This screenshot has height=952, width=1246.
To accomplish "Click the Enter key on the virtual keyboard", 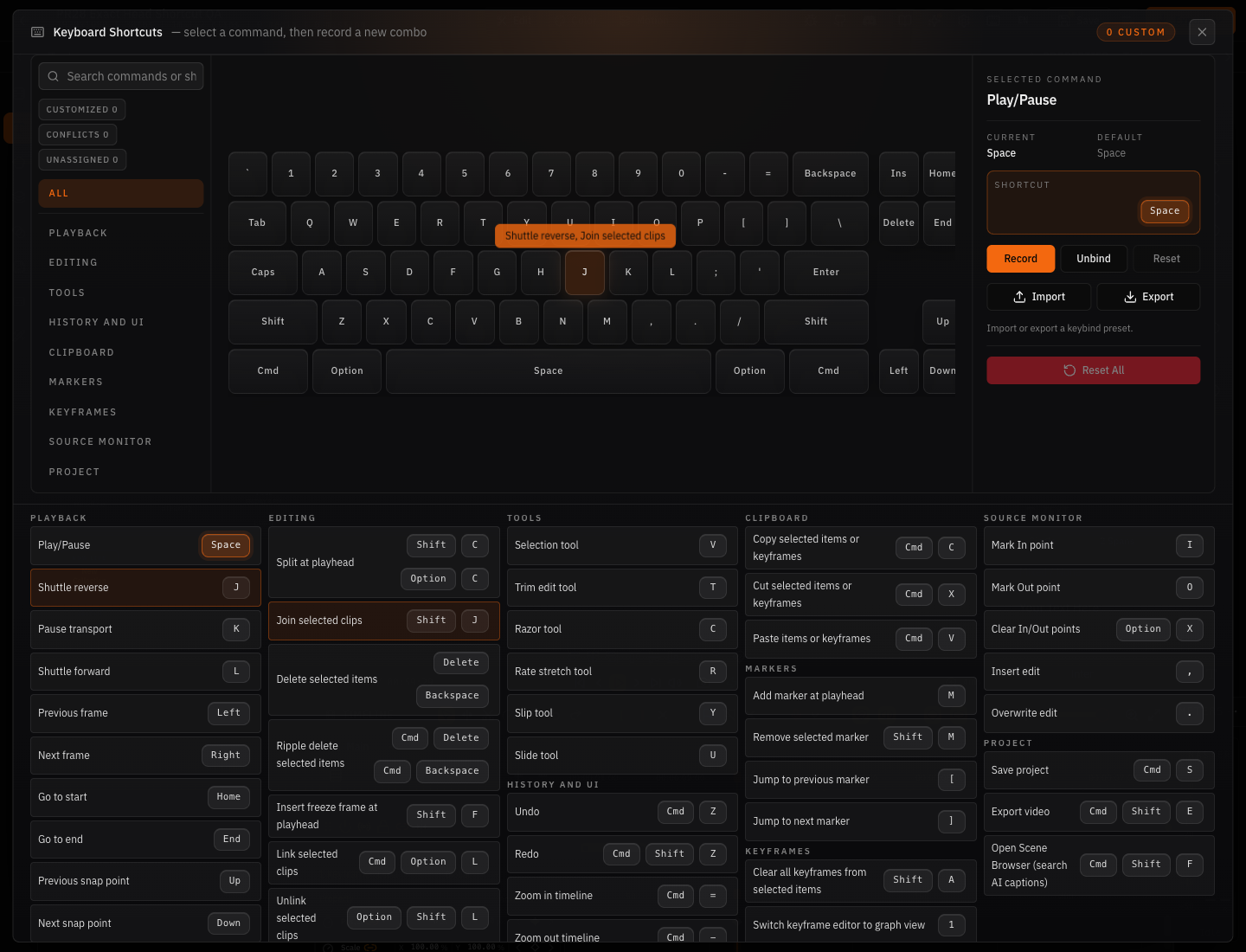I will click(826, 273).
